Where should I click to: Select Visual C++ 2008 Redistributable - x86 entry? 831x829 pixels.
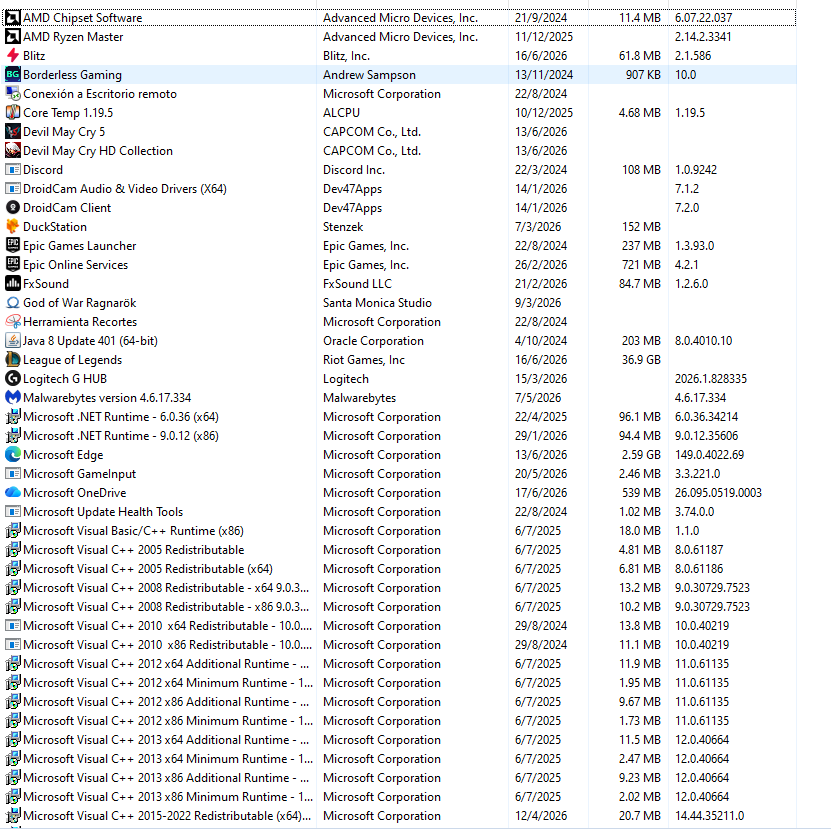click(400, 607)
